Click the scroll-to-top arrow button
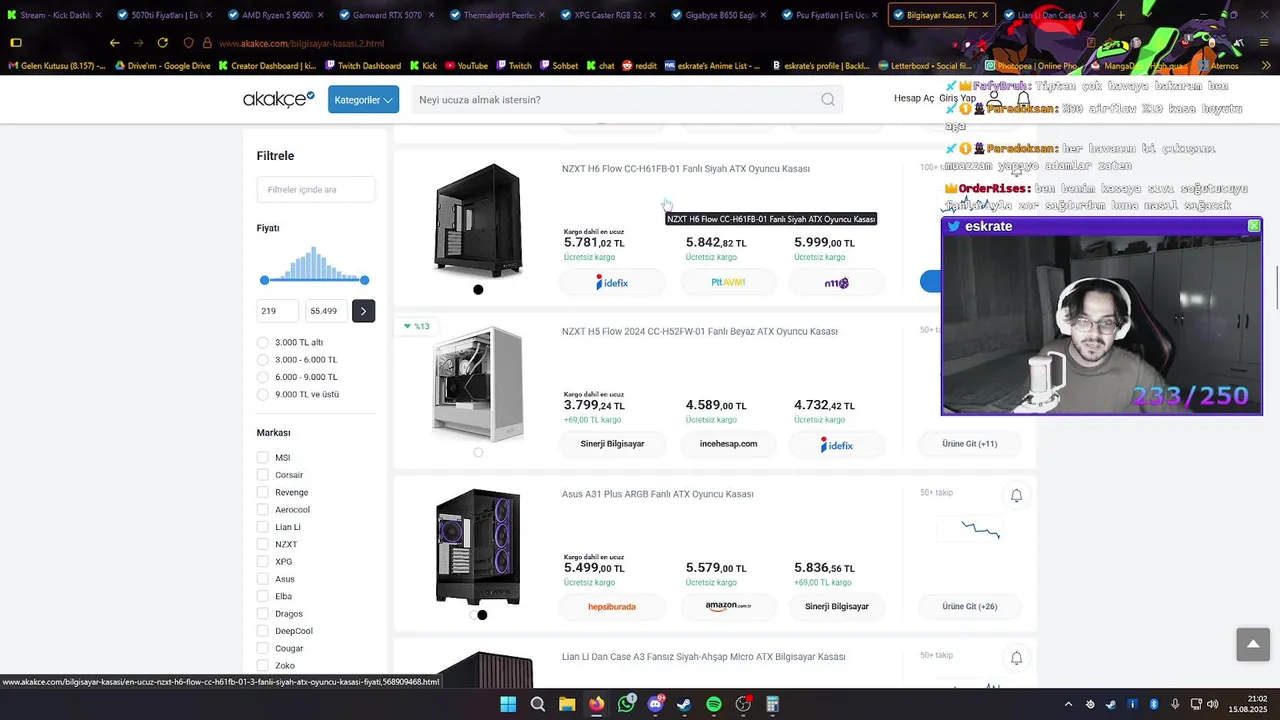 click(x=1253, y=645)
